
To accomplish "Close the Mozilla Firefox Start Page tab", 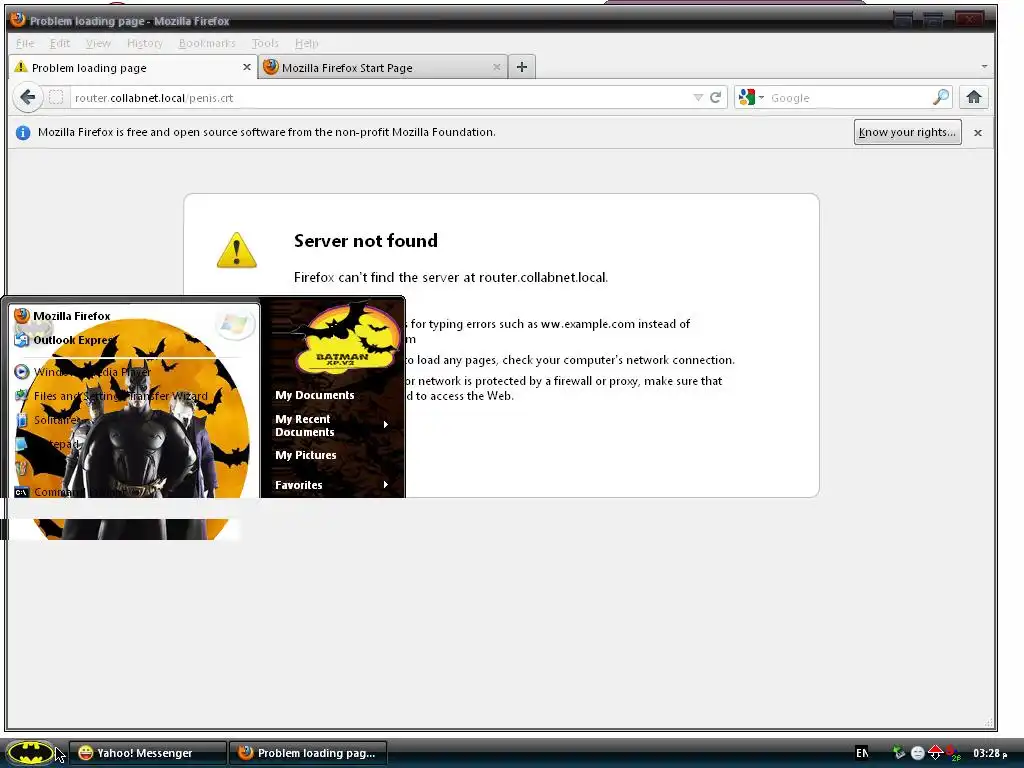I will click(x=496, y=67).
